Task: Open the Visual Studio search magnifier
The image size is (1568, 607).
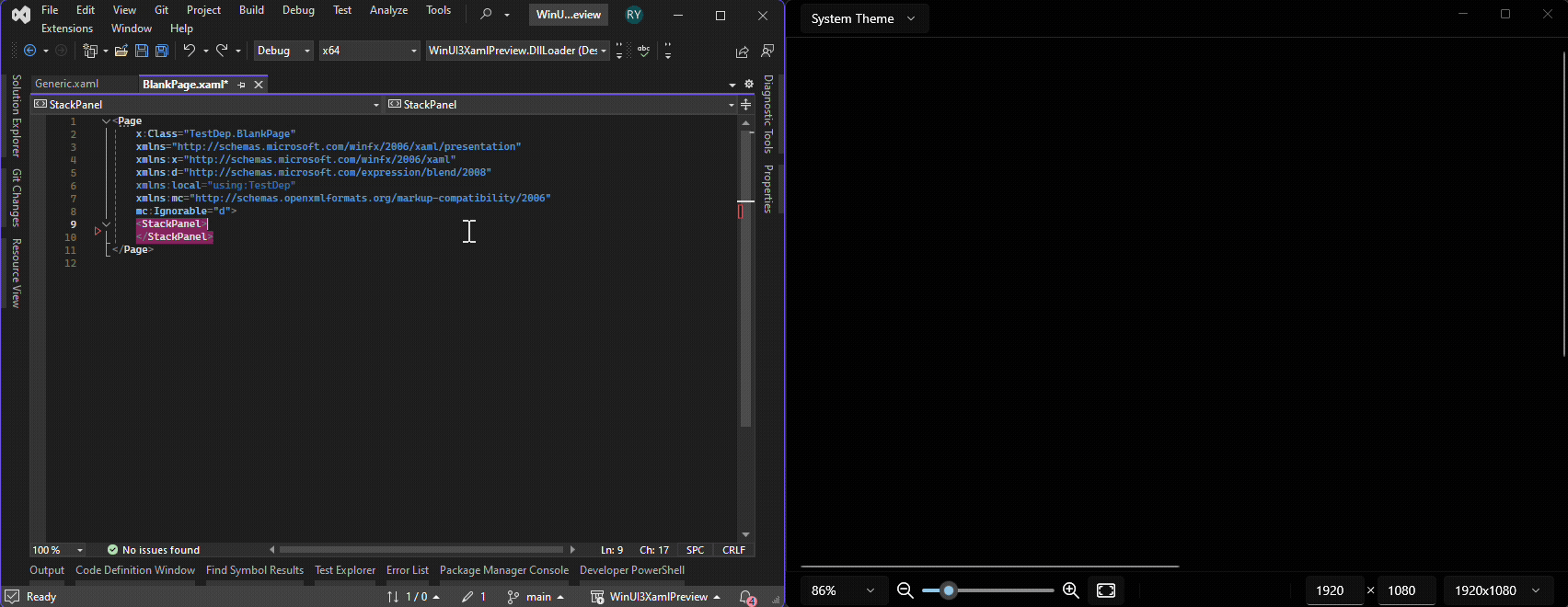Action: [x=486, y=14]
